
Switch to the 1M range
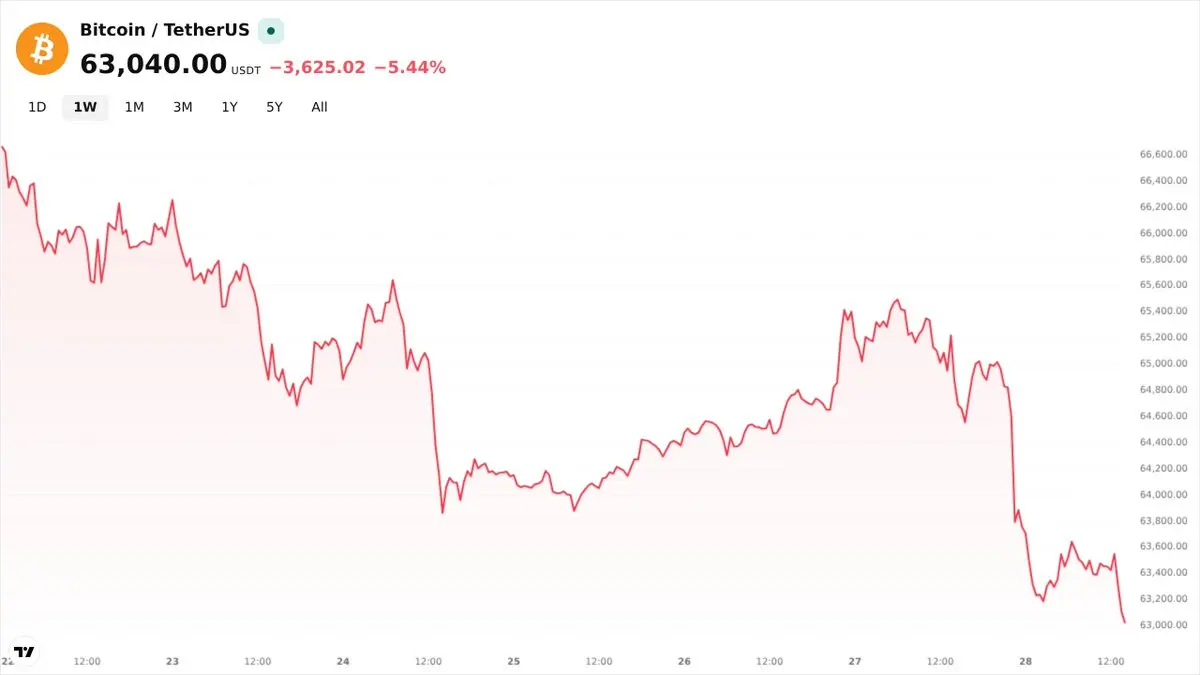[134, 107]
